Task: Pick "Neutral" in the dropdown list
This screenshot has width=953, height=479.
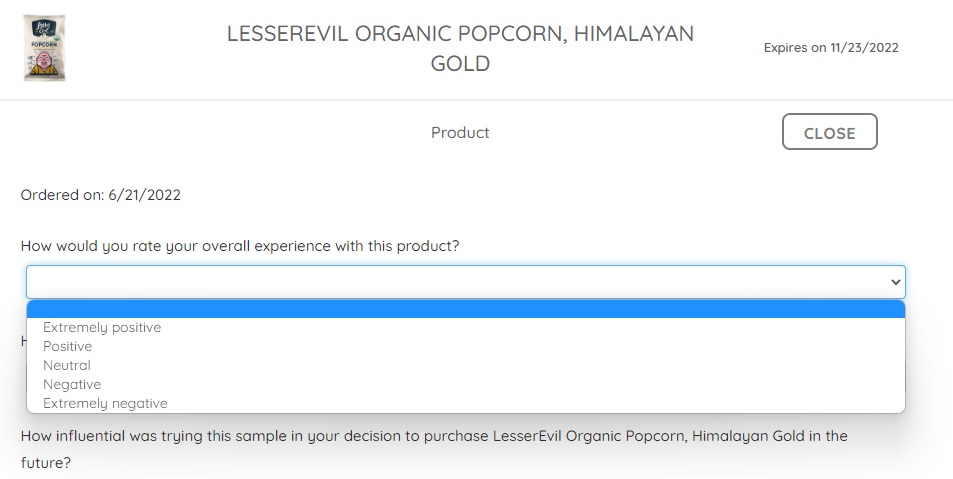Action: coord(67,365)
